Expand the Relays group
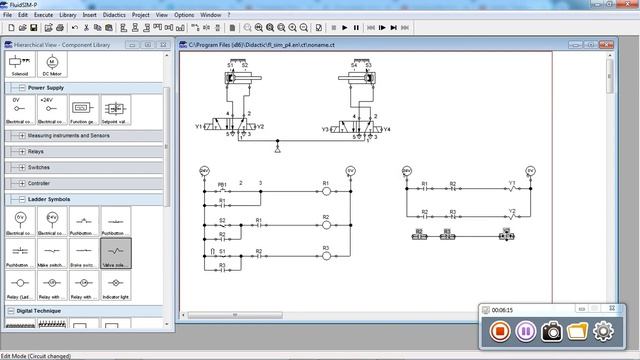Viewport: 640px width, 360px height. (22, 151)
